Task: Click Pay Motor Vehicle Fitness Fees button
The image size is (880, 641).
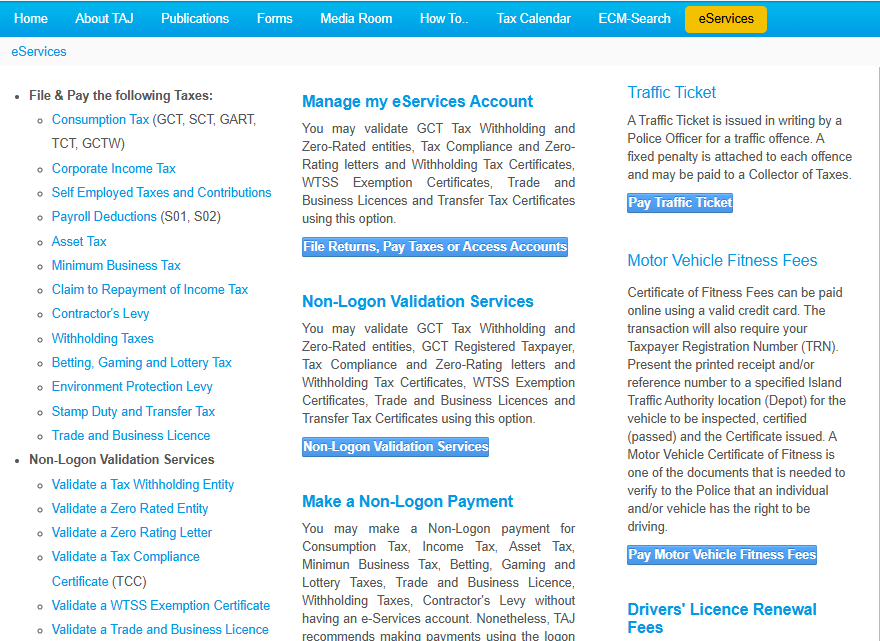Action: tap(722, 555)
